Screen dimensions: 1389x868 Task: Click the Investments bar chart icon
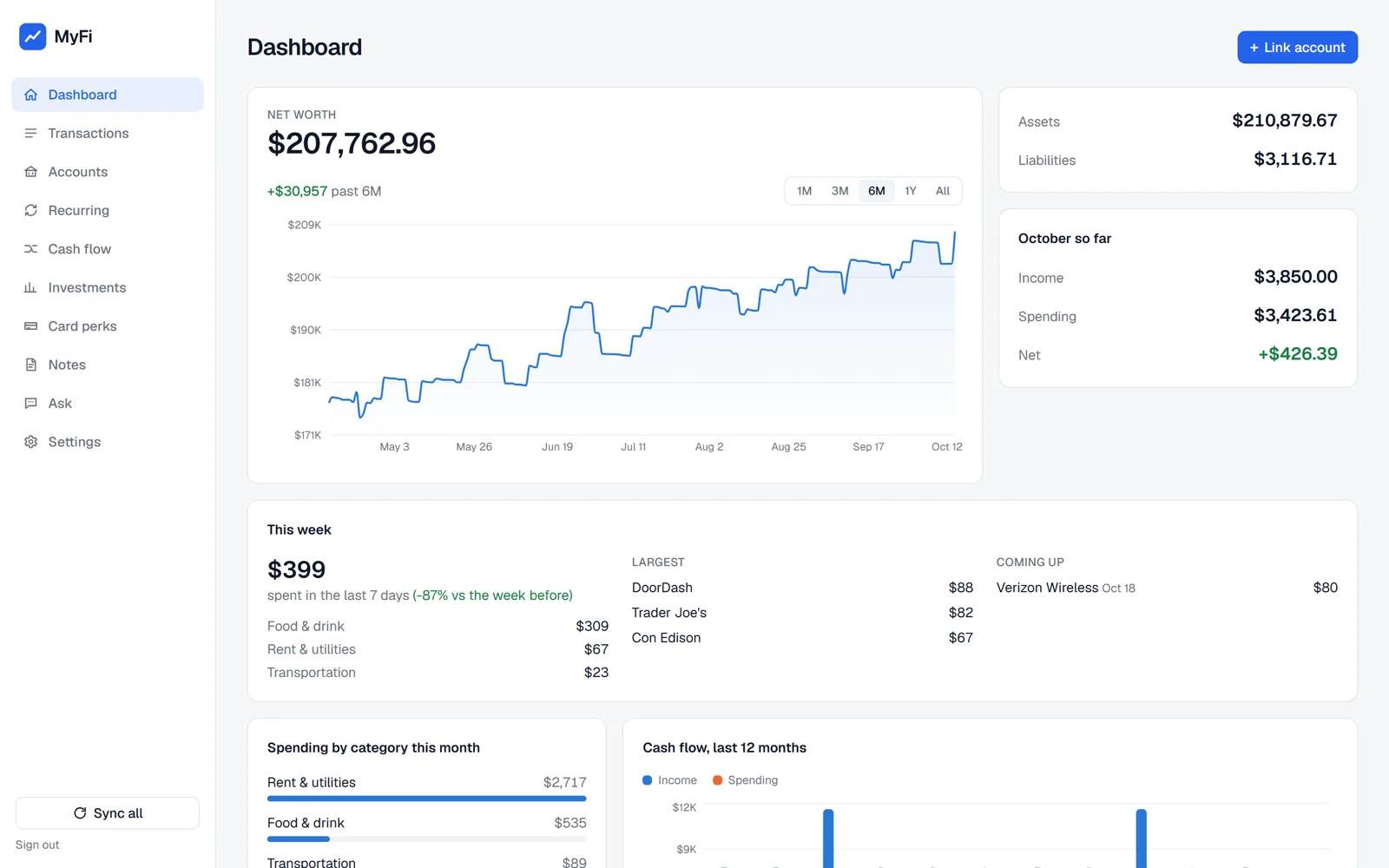pos(31,287)
